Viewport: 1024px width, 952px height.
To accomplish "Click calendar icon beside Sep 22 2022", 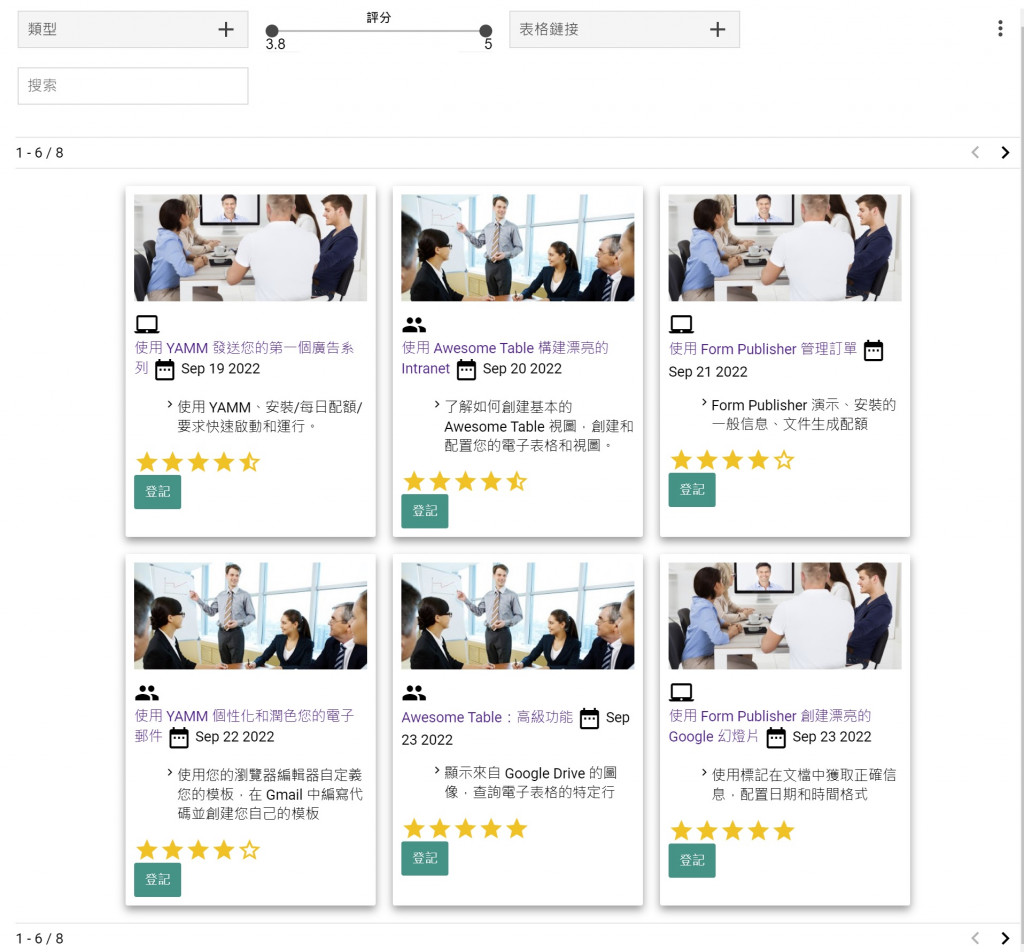I will click(x=179, y=738).
